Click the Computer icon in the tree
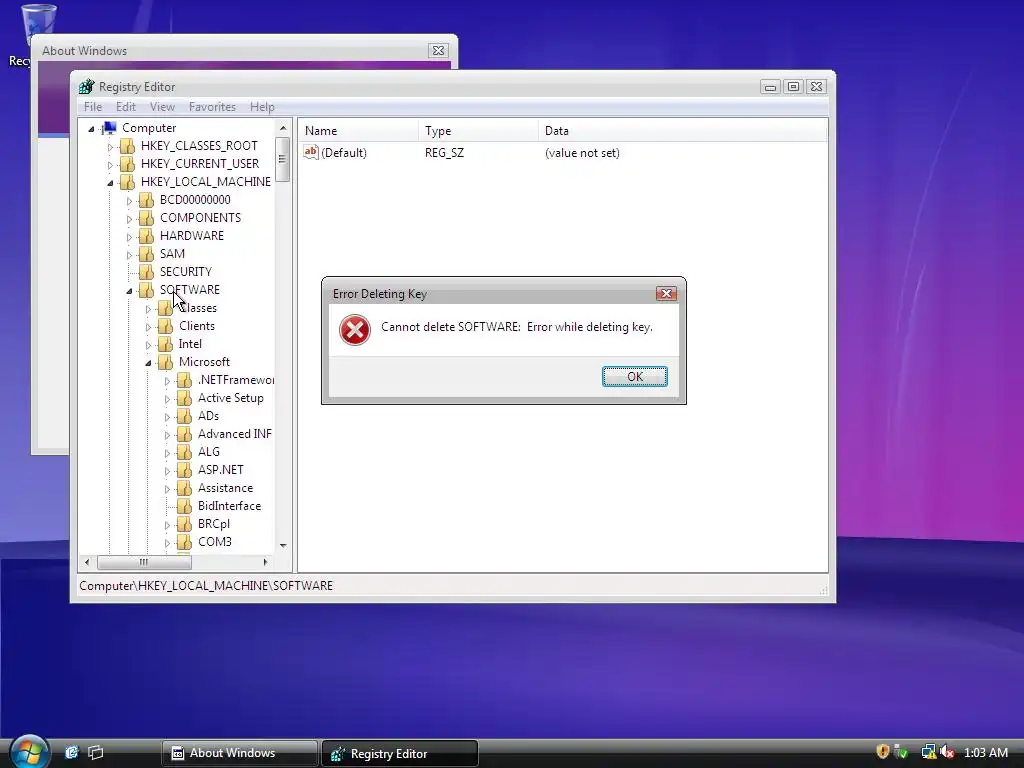This screenshot has height=768, width=1024. click(x=109, y=128)
